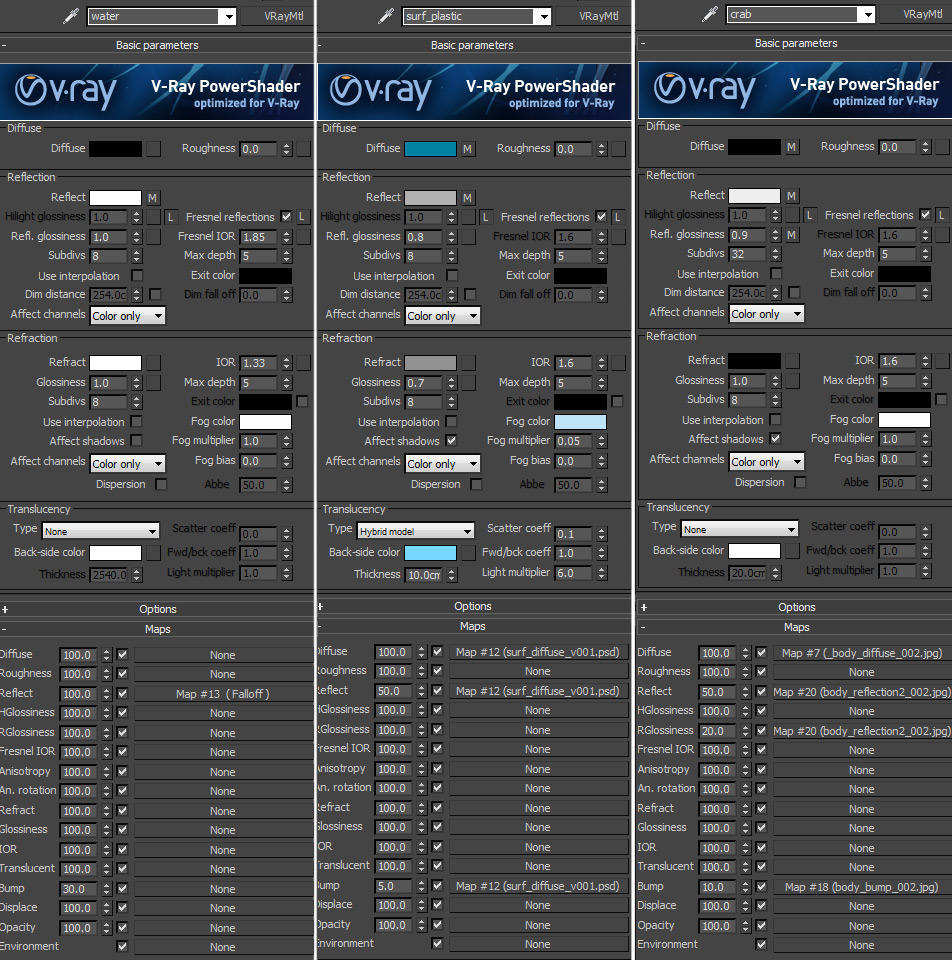The width and height of the screenshot is (952, 960).
Task: Open surf_plastic Diffuse map M button
Action: pos(468,149)
